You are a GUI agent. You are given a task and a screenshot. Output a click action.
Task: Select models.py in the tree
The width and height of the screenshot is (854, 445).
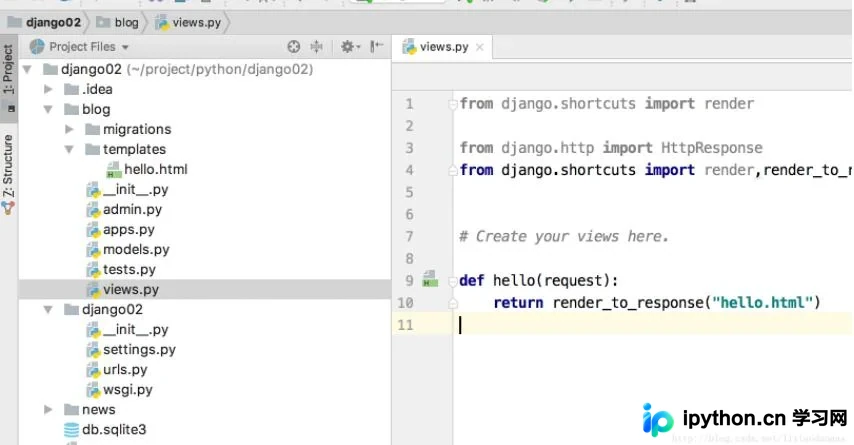pos(136,249)
